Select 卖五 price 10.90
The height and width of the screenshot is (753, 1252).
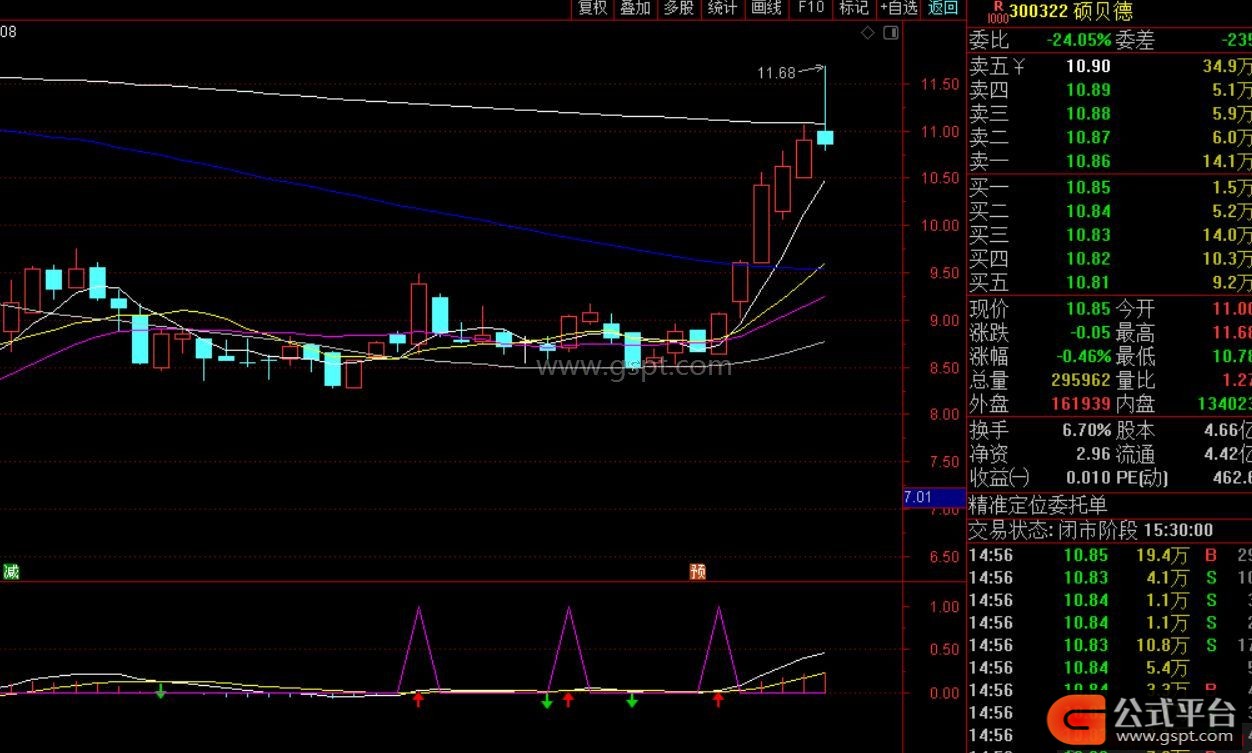1088,66
